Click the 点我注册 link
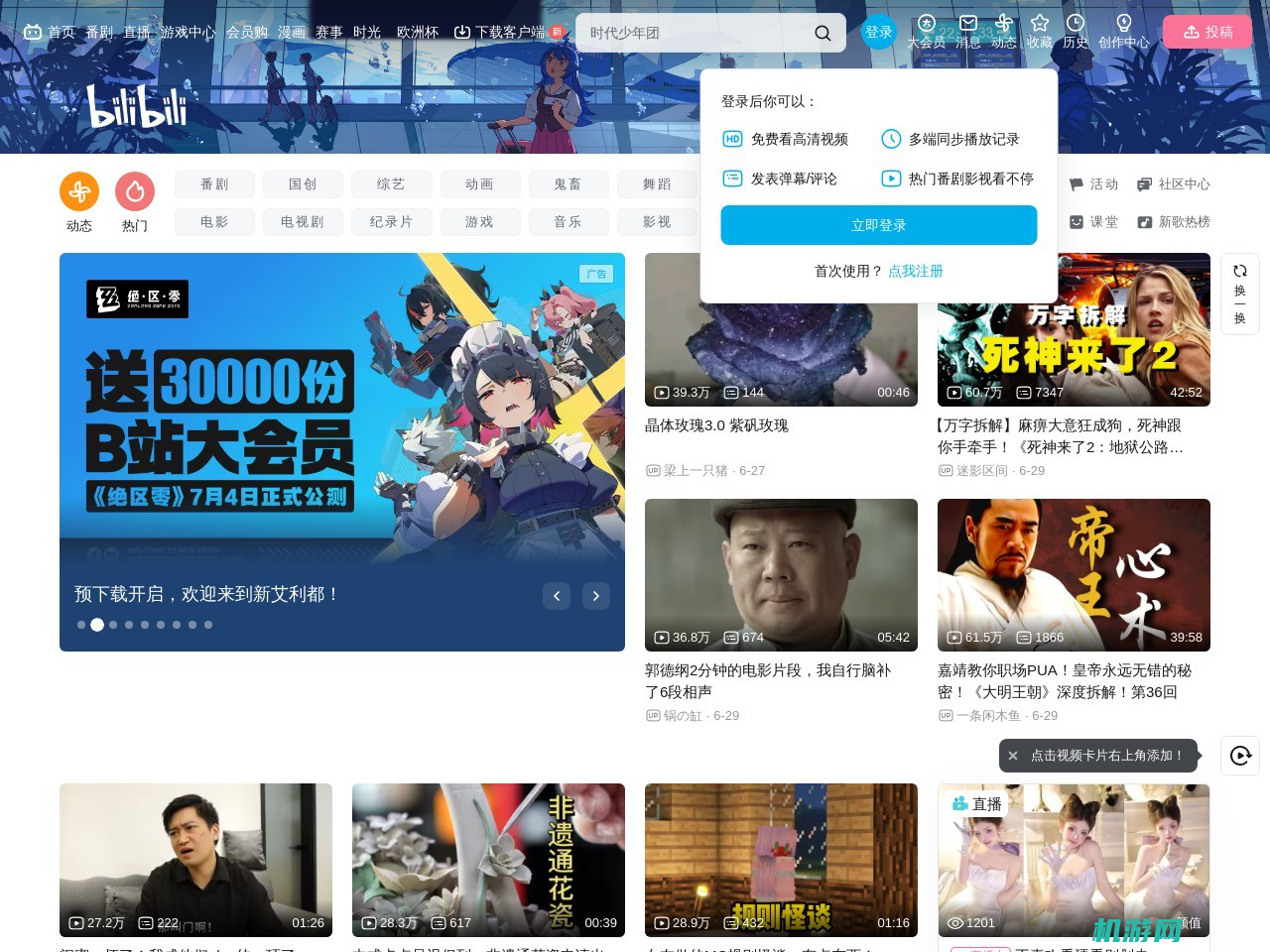 coord(916,271)
